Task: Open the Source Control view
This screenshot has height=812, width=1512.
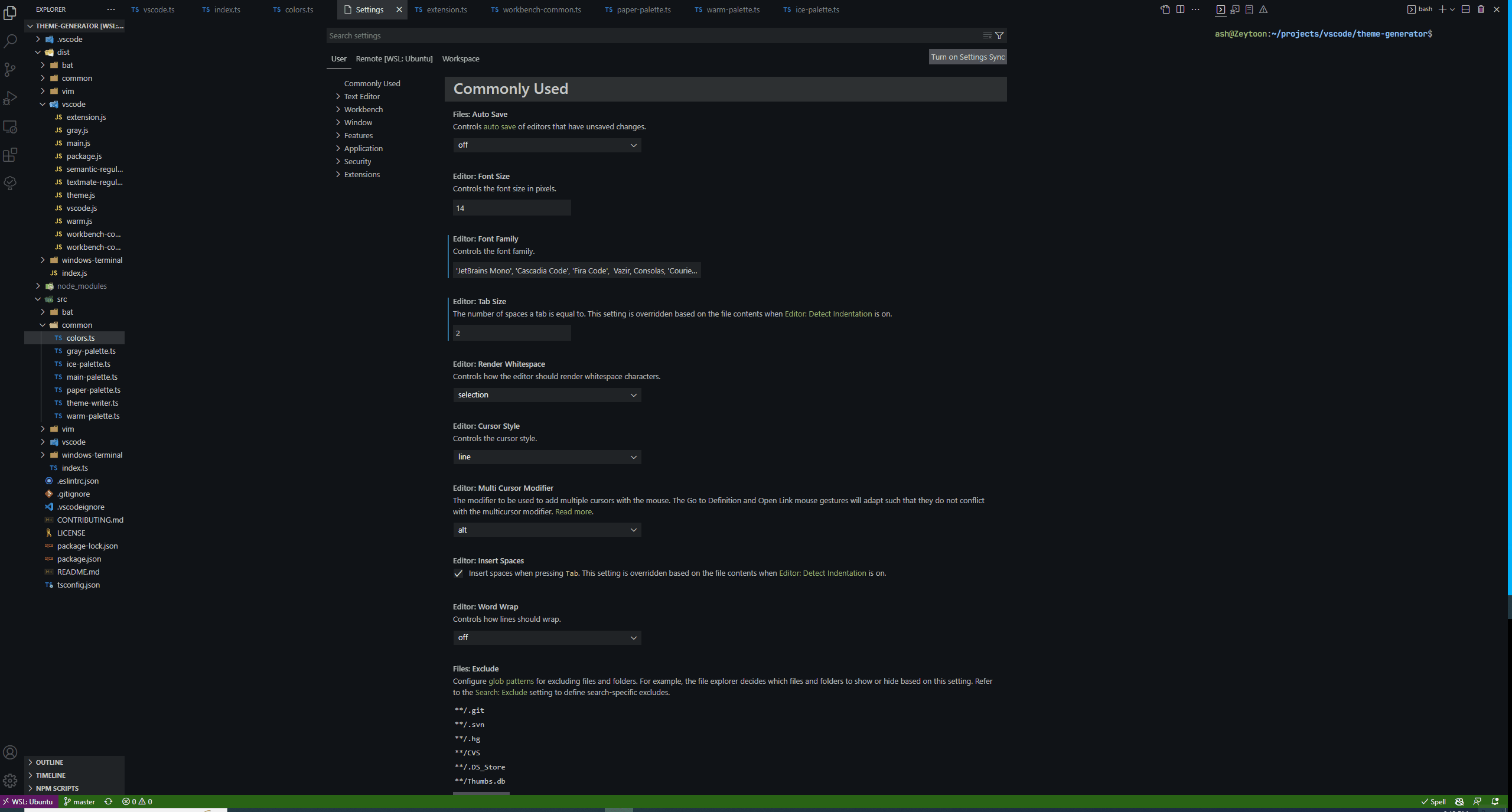Action: click(x=10, y=69)
